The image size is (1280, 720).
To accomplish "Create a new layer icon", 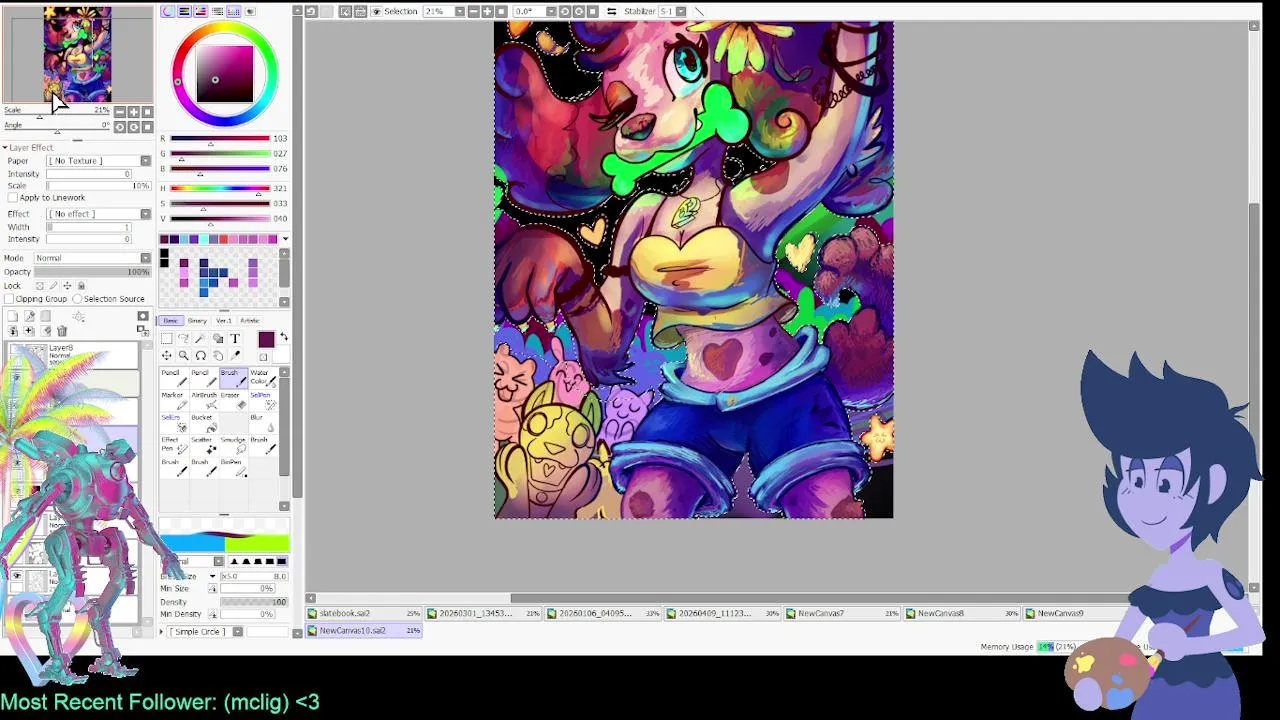I will click(13, 316).
